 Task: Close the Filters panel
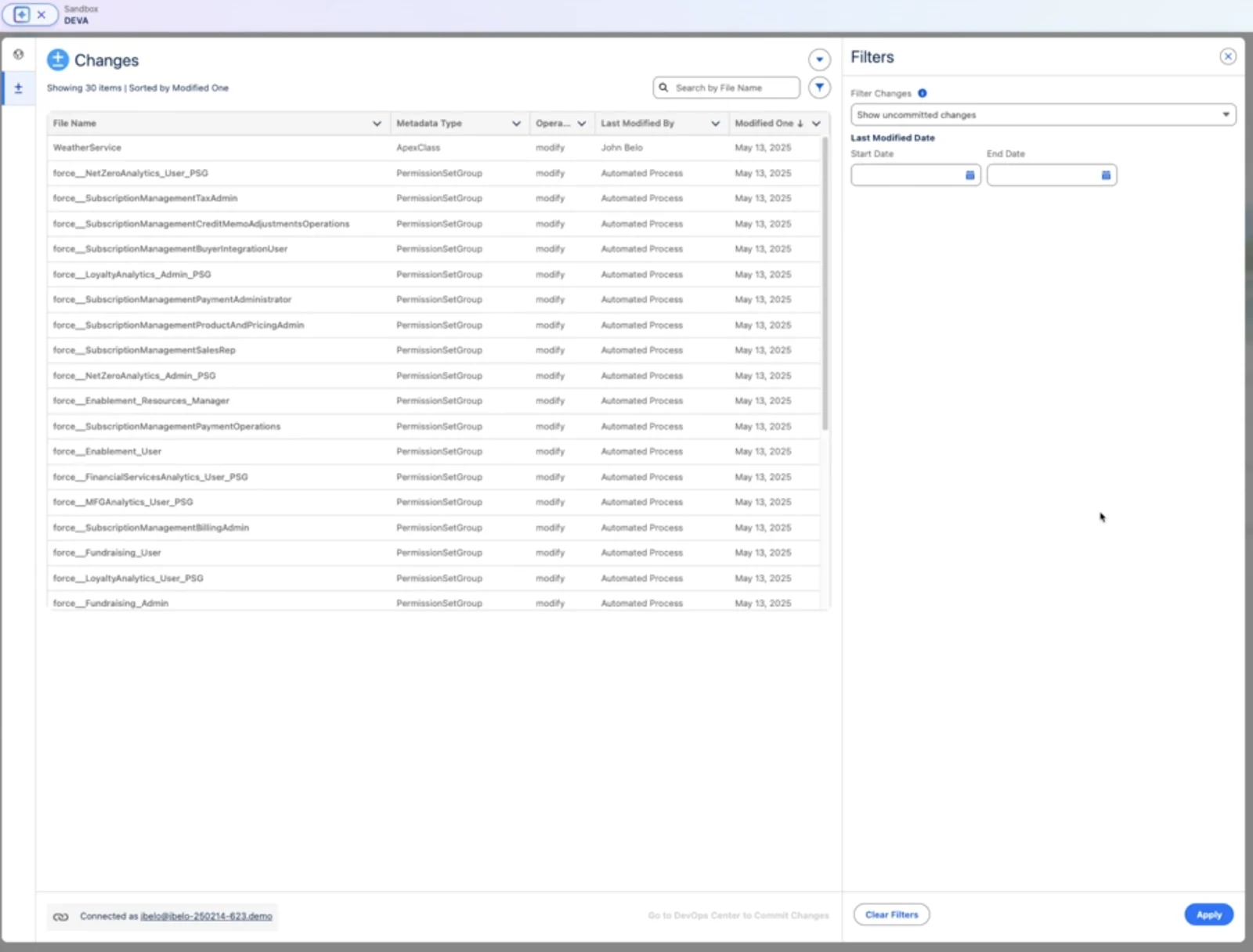[x=1227, y=56]
